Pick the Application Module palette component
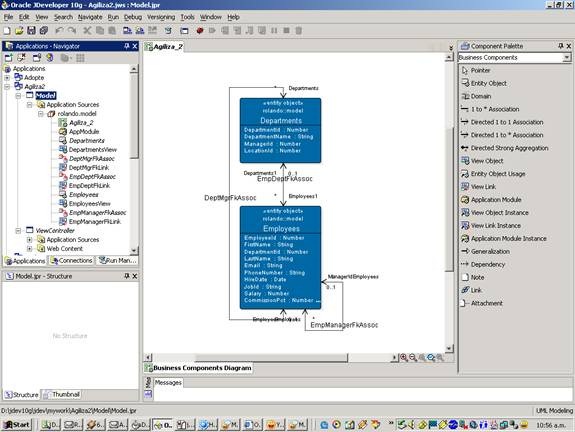 [491, 199]
